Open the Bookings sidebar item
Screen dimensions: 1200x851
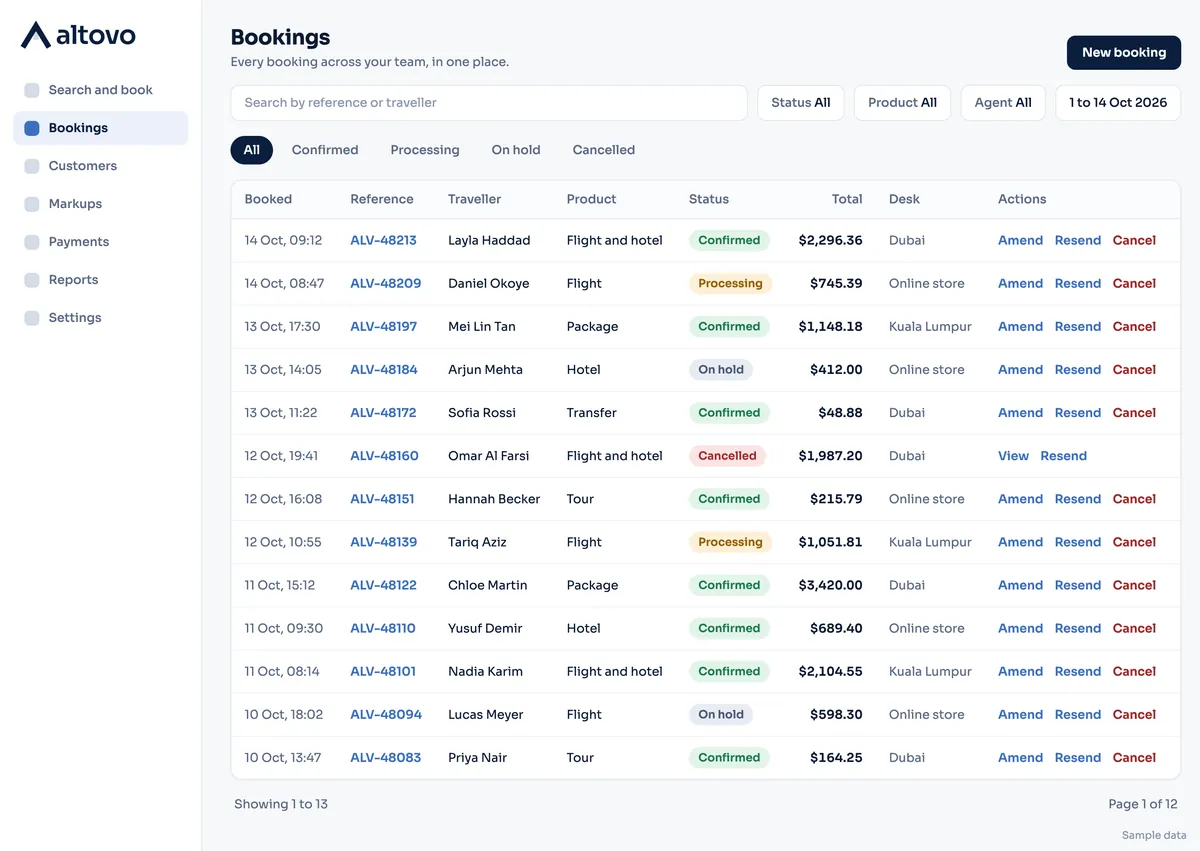(x=100, y=128)
